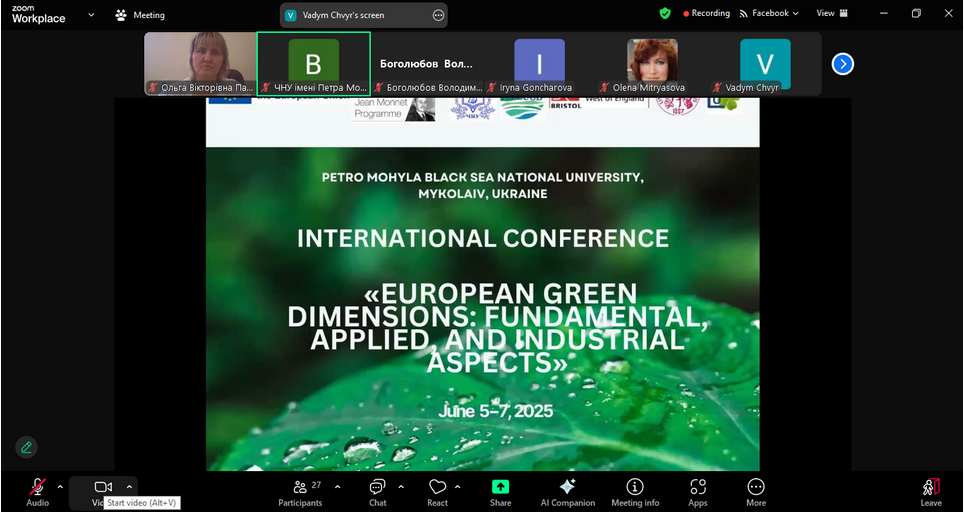Open the More options menu

click(x=756, y=494)
